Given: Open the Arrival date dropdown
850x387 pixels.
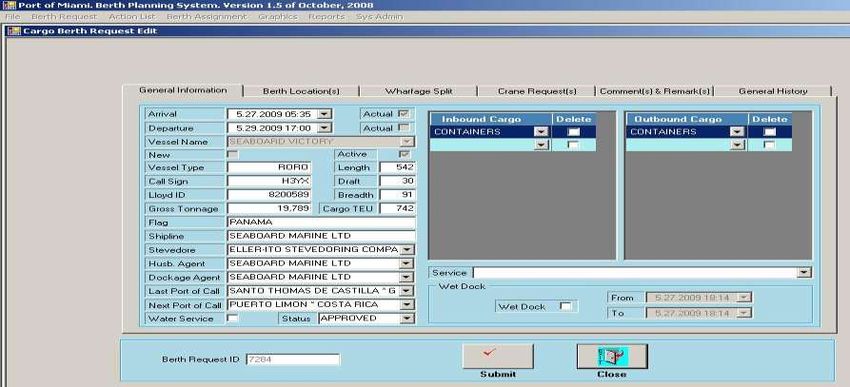Looking at the screenshot, I should pos(324,114).
